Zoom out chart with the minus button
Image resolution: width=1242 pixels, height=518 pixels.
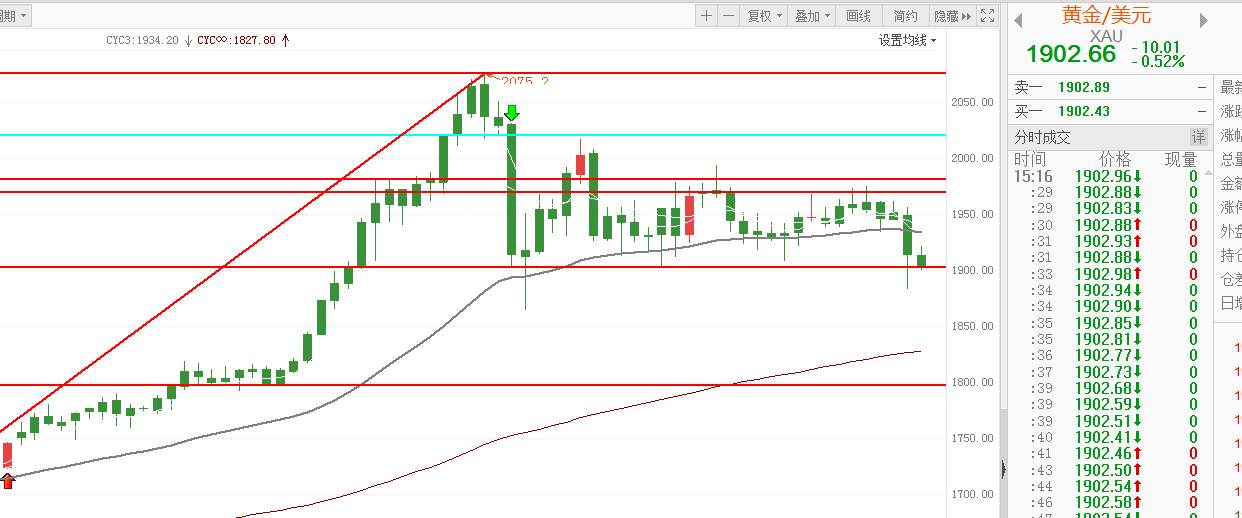click(x=729, y=16)
